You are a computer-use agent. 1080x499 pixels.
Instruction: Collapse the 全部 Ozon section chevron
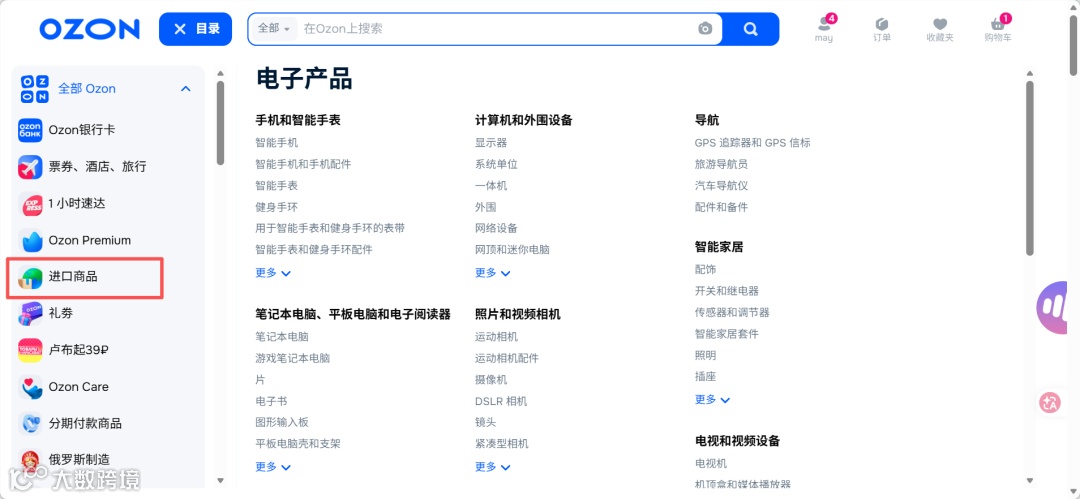(185, 89)
